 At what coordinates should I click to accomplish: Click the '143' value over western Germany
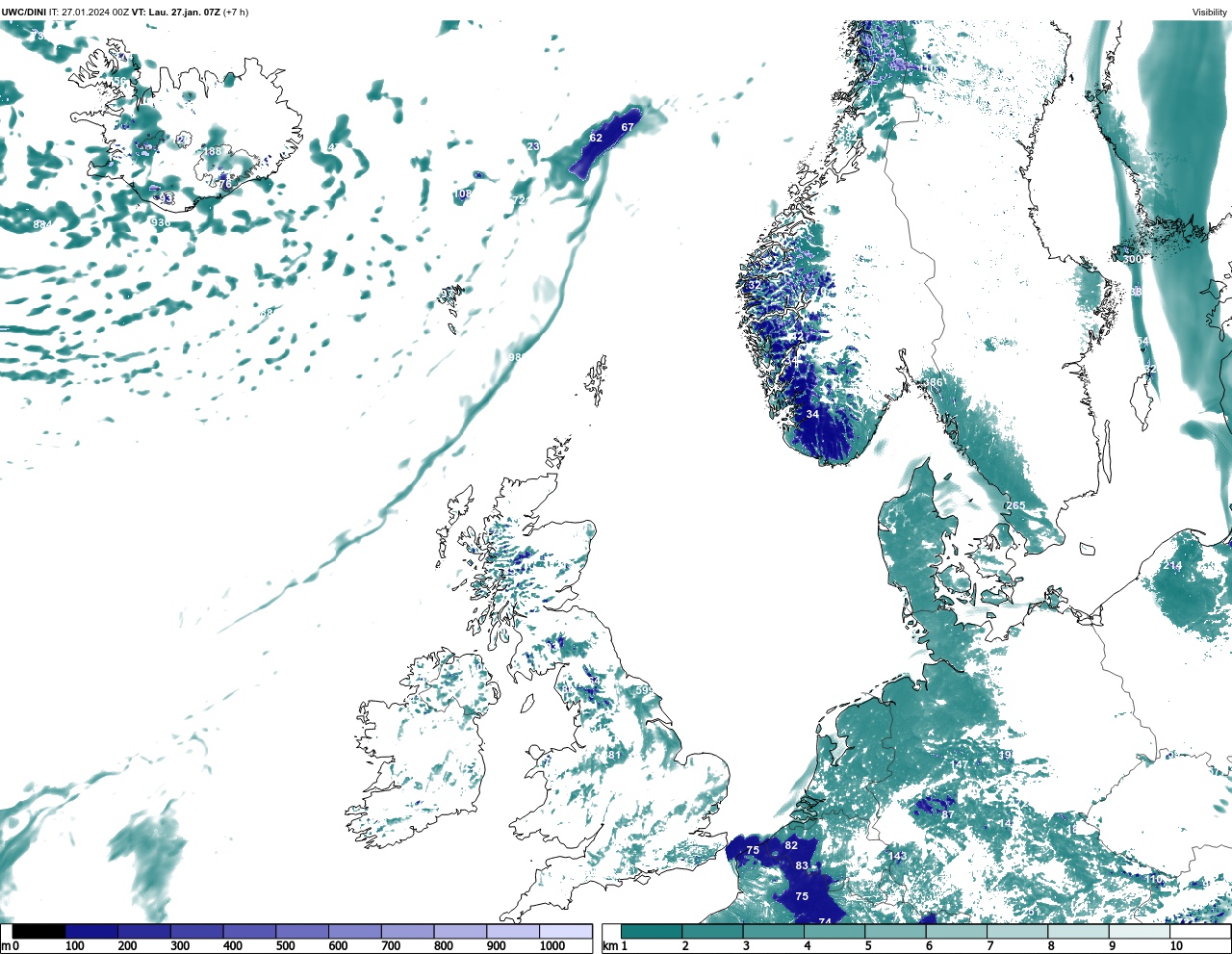897,857
